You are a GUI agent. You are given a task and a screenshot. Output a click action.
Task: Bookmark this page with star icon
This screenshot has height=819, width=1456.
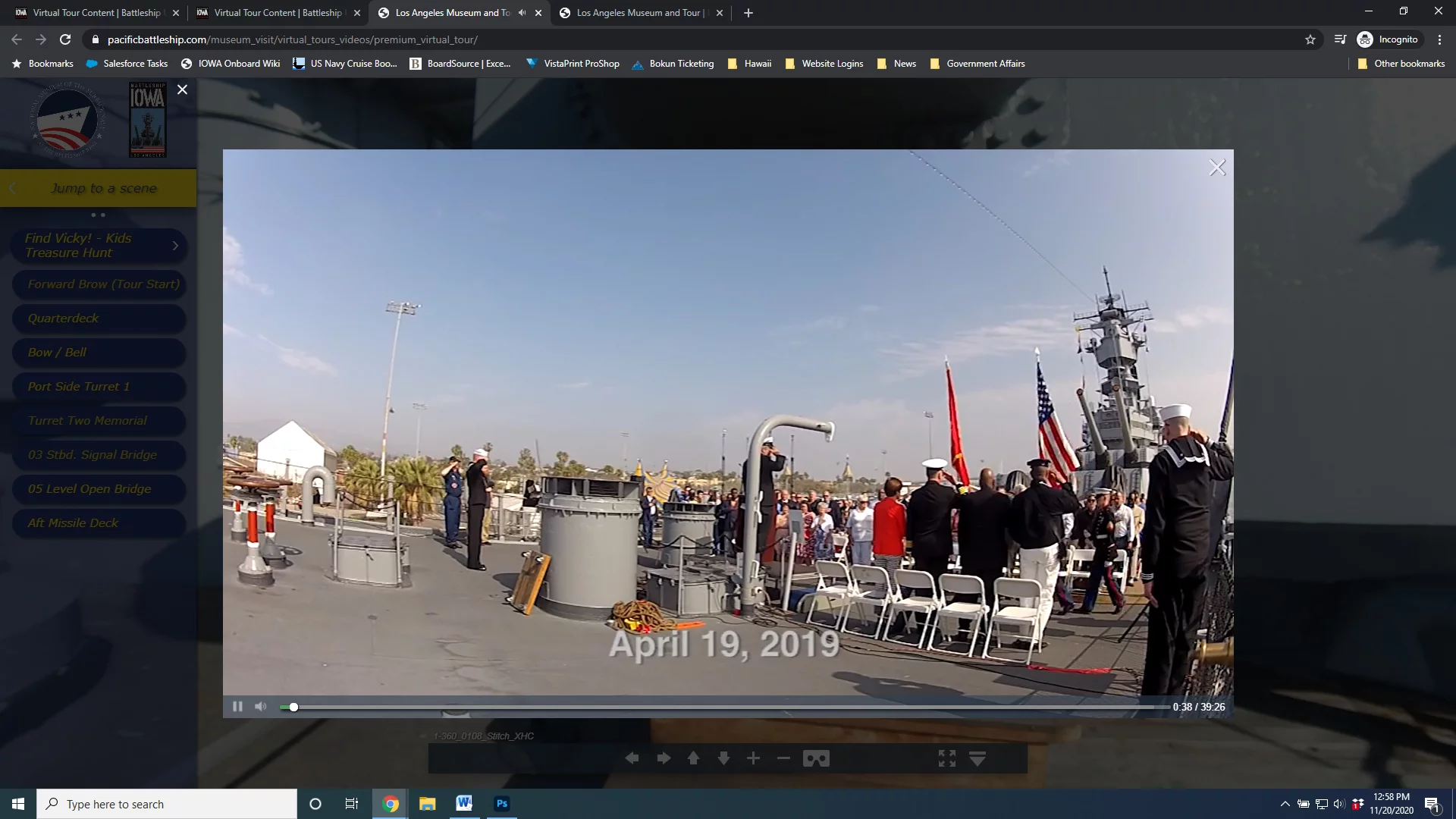tap(1310, 39)
